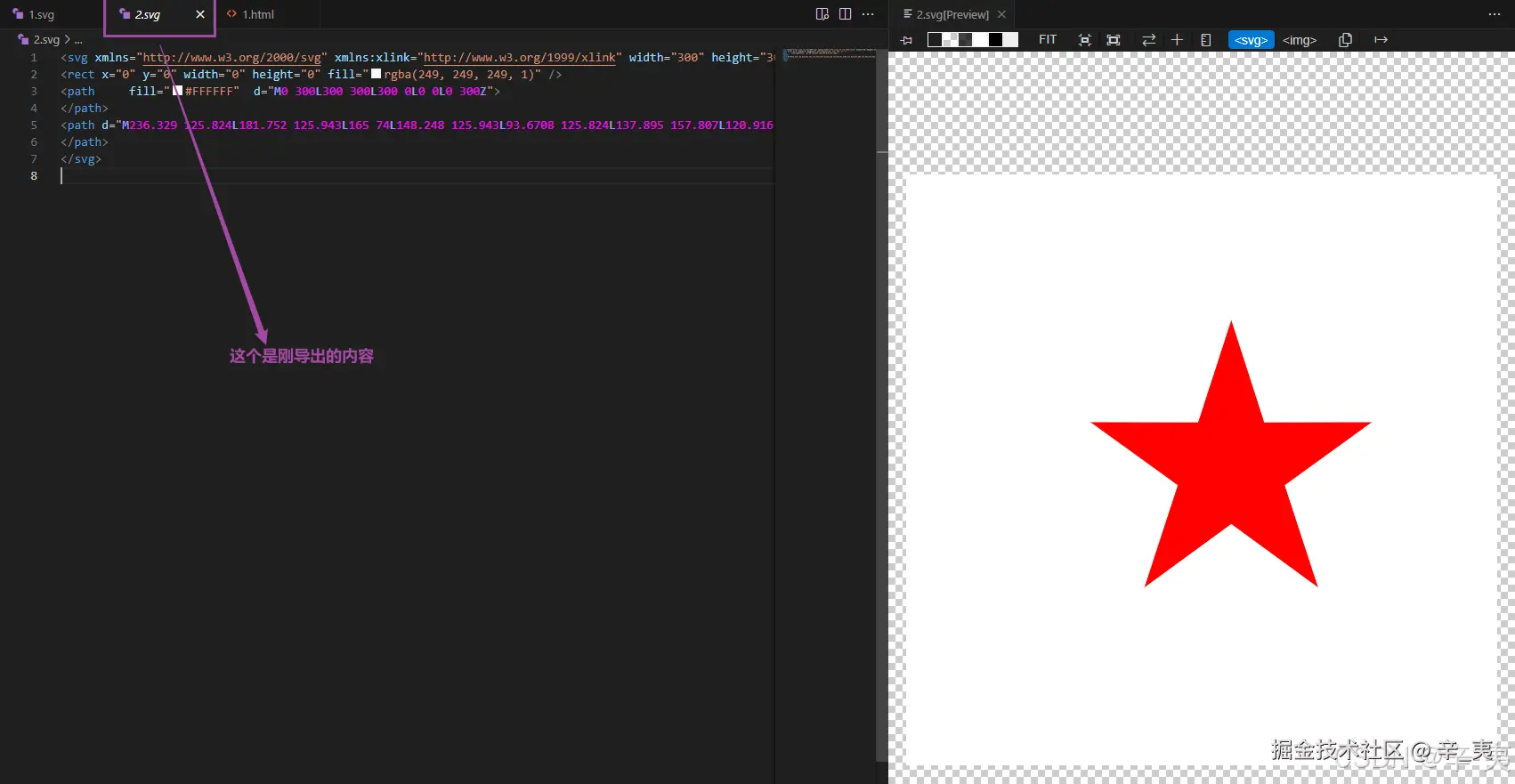Click the fit-to-frame preview icon
Image resolution: width=1515 pixels, height=784 pixels.
[x=1114, y=40]
